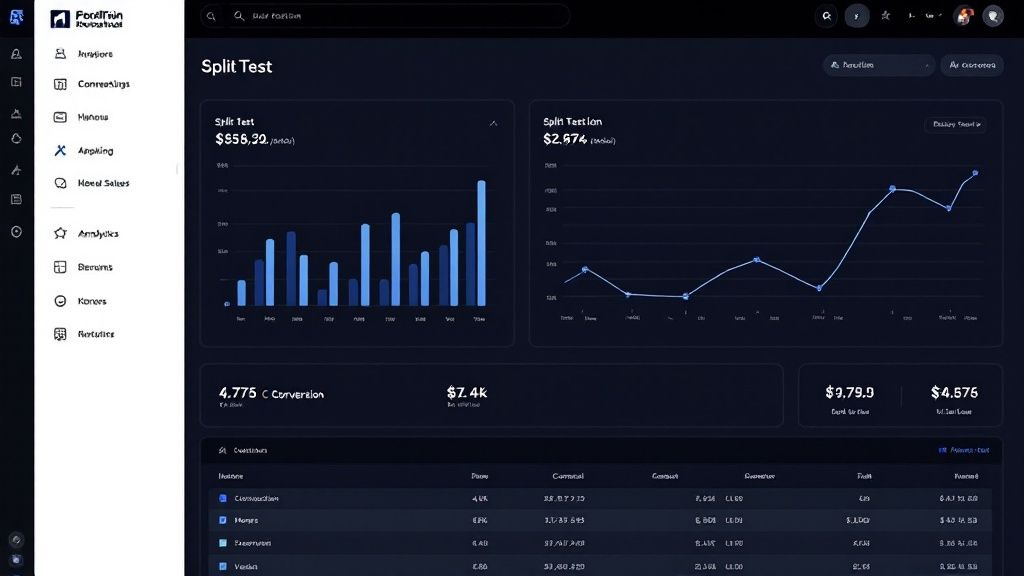Click the round search button in the top-right header
Image resolution: width=1024 pixels, height=576 pixels.
pos(827,16)
